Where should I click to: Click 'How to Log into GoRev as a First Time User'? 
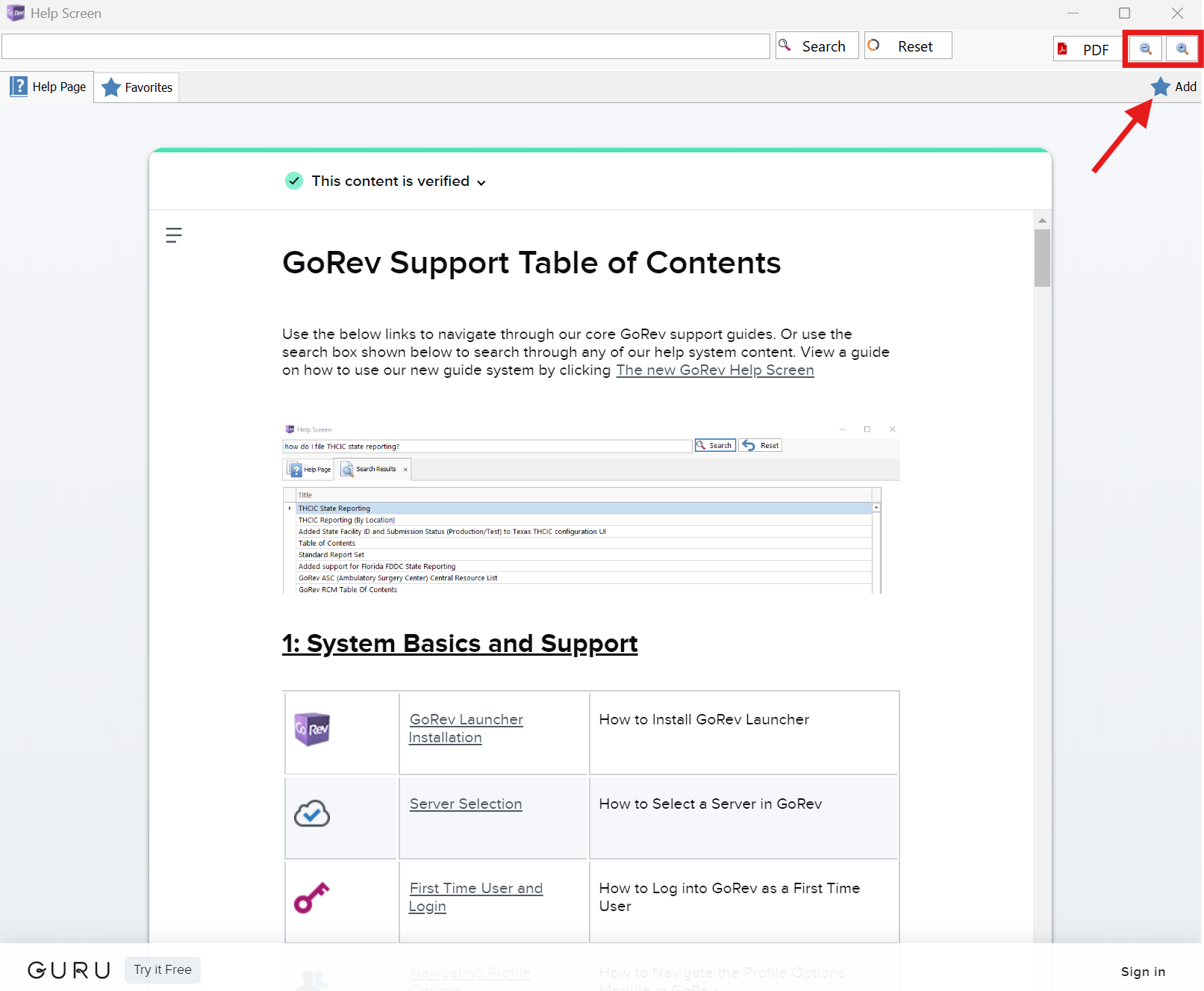coord(729,898)
